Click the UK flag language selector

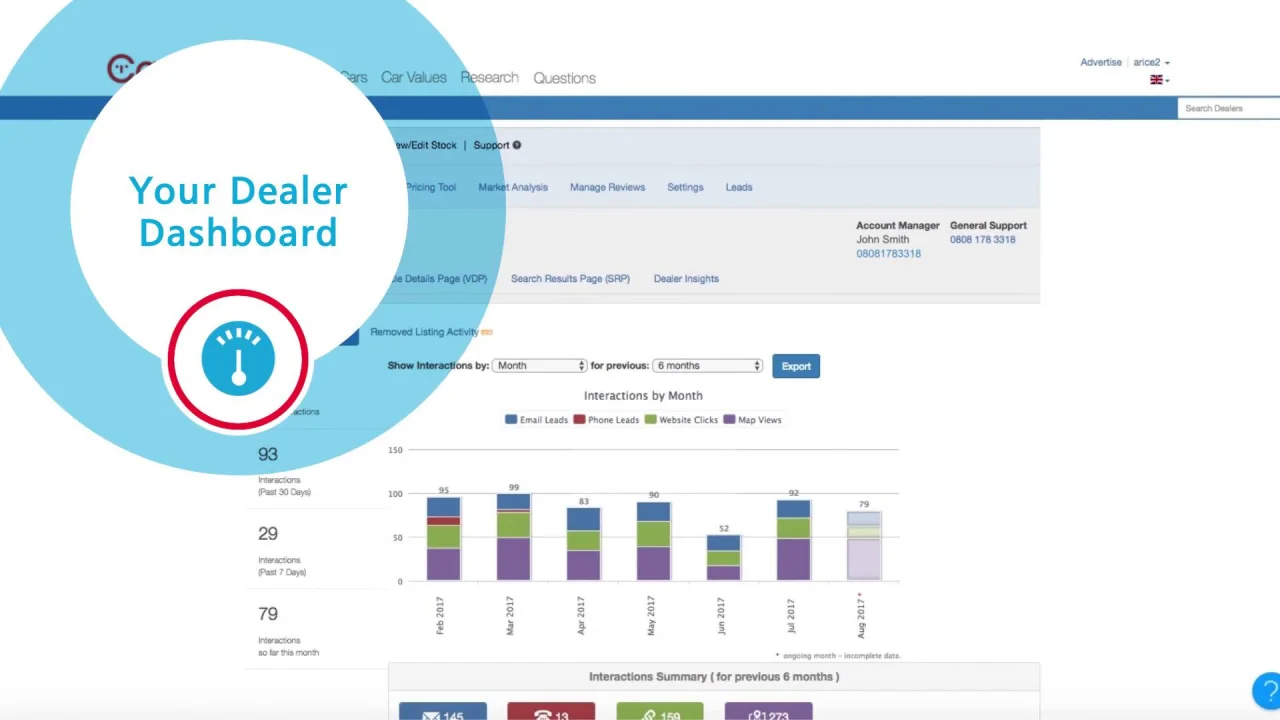point(1159,80)
